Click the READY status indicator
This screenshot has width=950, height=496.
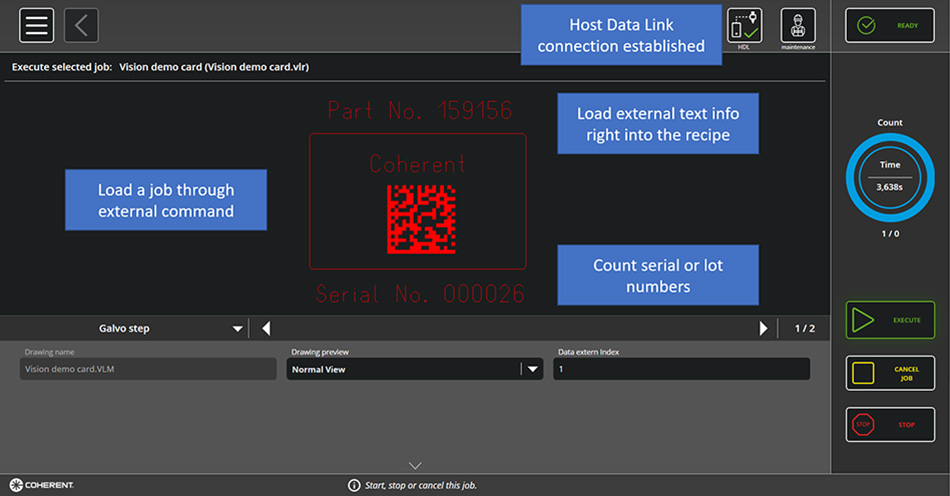889,26
